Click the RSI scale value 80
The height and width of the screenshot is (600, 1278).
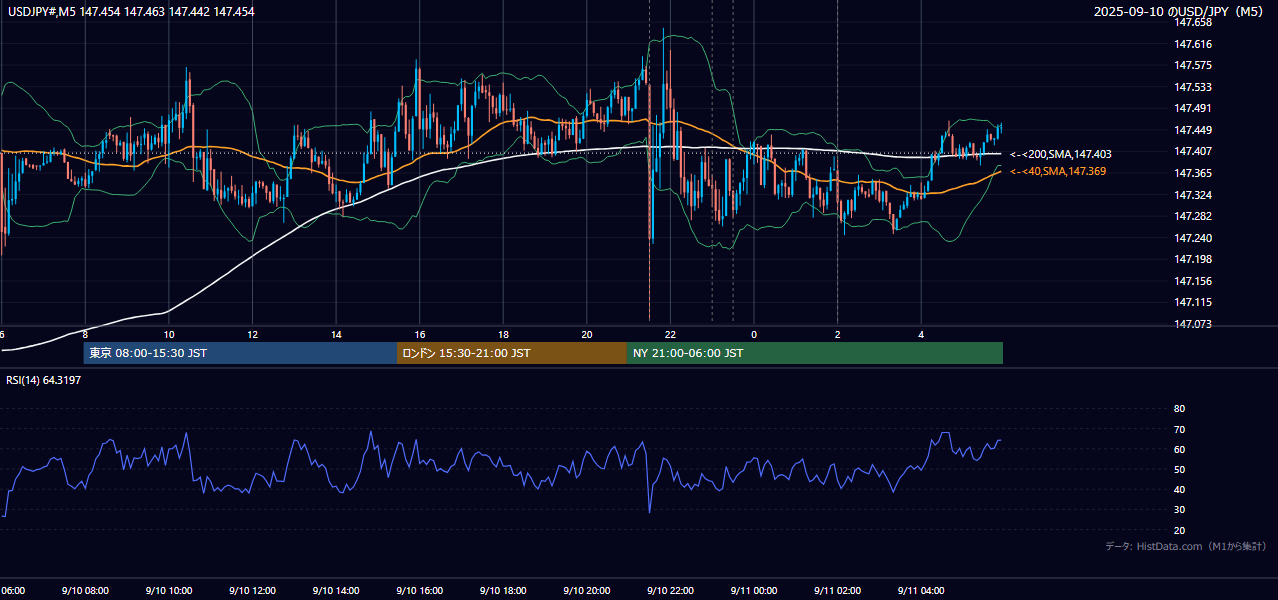1179,409
